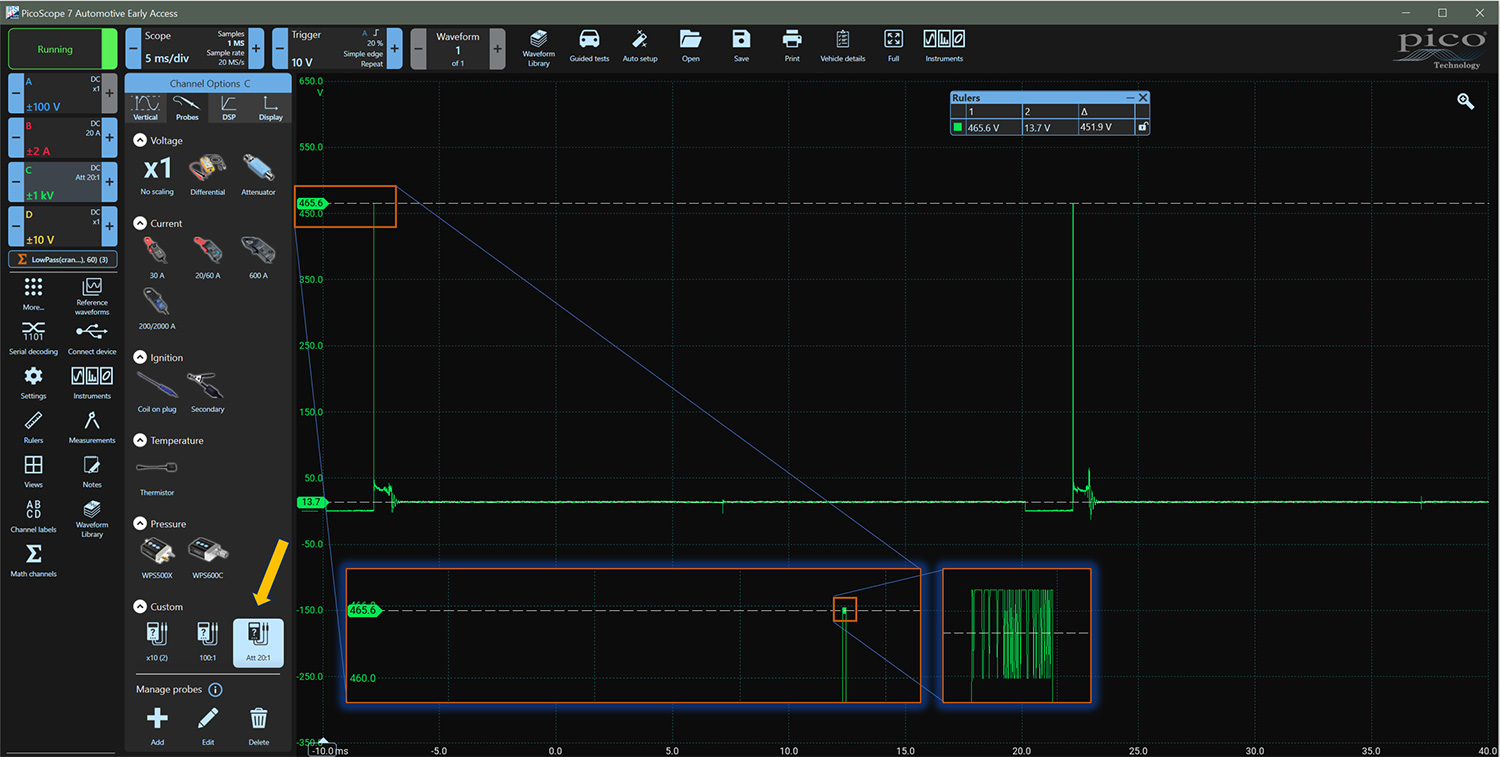Switch to the Vertical tab
The height and width of the screenshot is (757, 1500).
[x=146, y=108]
